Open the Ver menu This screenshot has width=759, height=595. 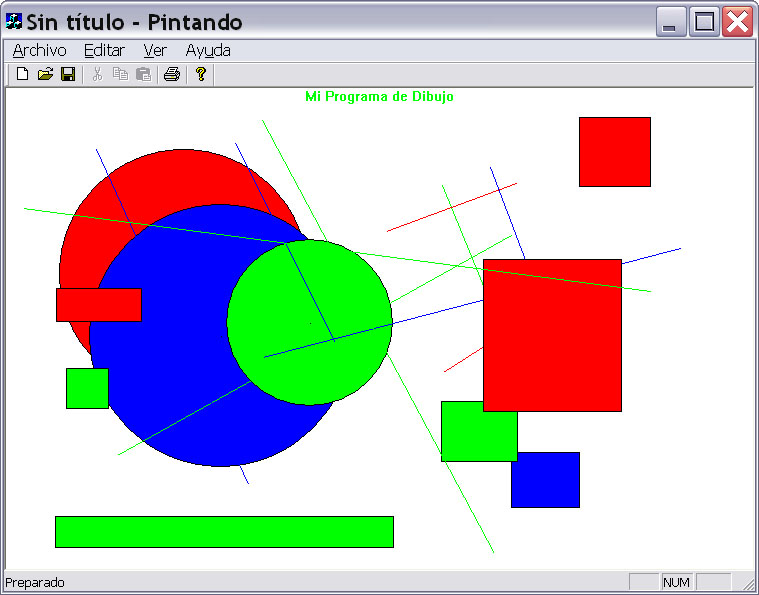(155, 50)
